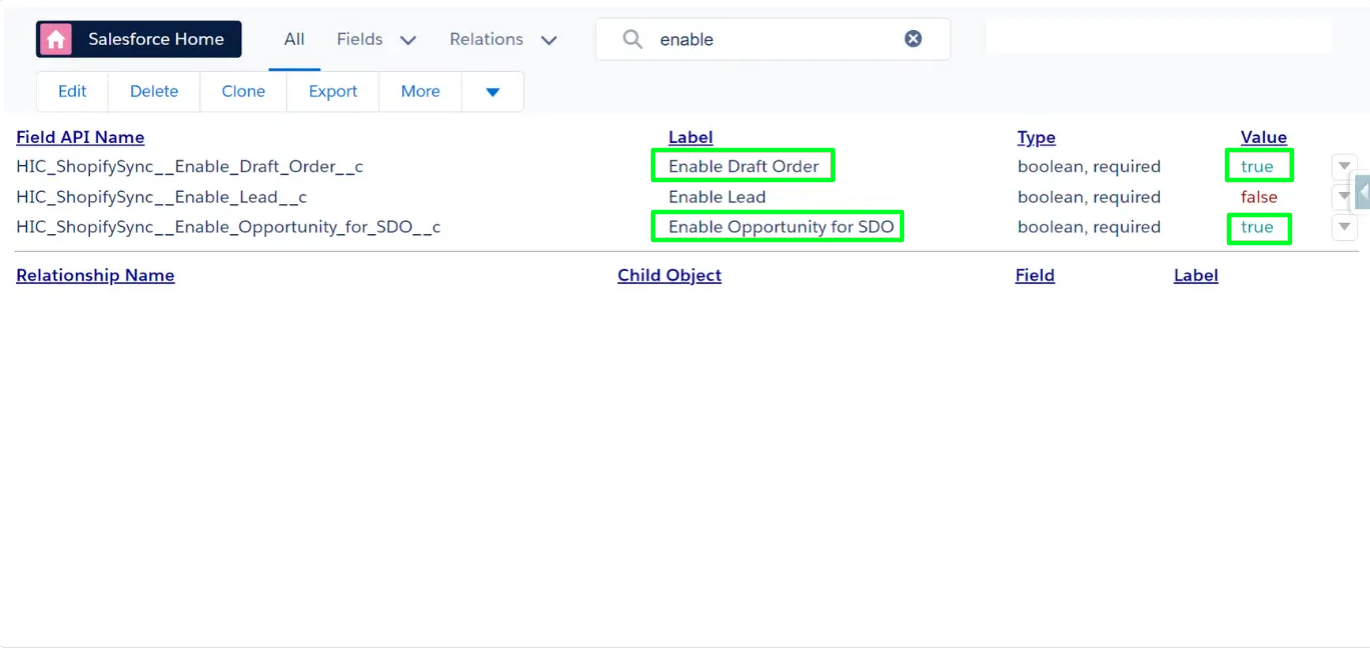Image resolution: width=1370 pixels, height=648 pixels.
Task: Click the Clone button
Action: [x=243, y=91]
